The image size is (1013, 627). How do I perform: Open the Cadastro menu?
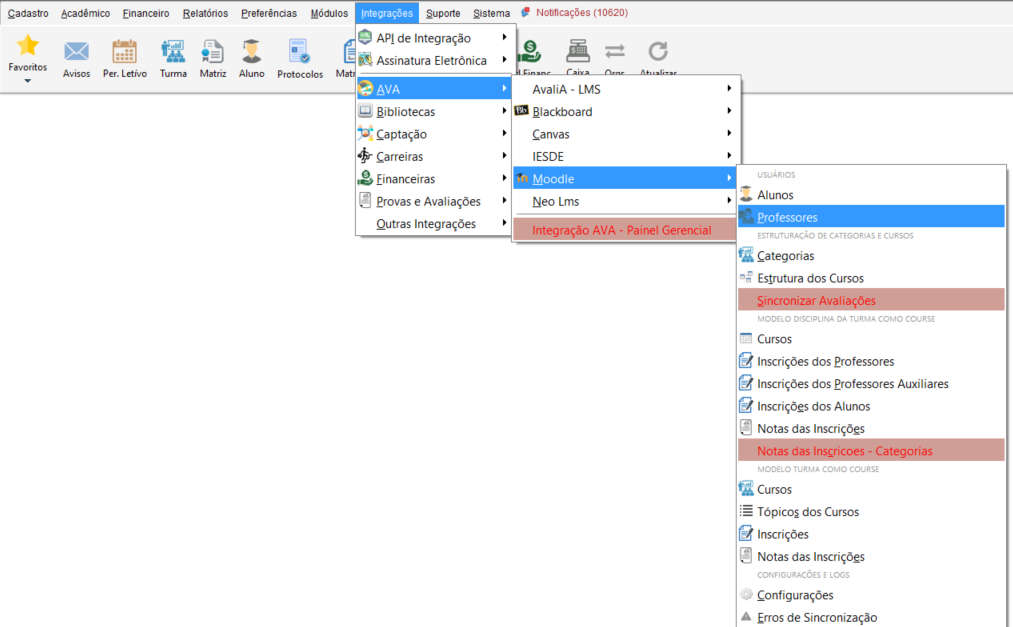point(28,13)
